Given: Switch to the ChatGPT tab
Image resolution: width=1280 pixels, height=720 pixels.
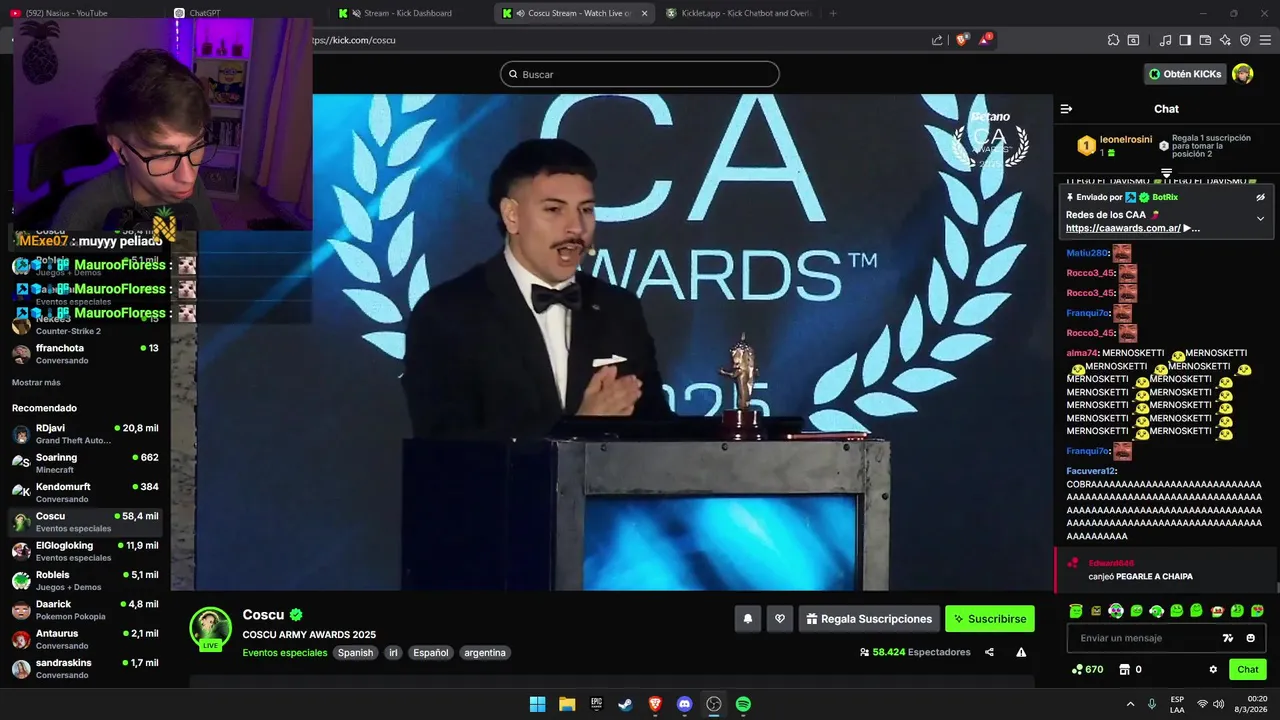Looking at the screenshot, I should click(205, 13).
